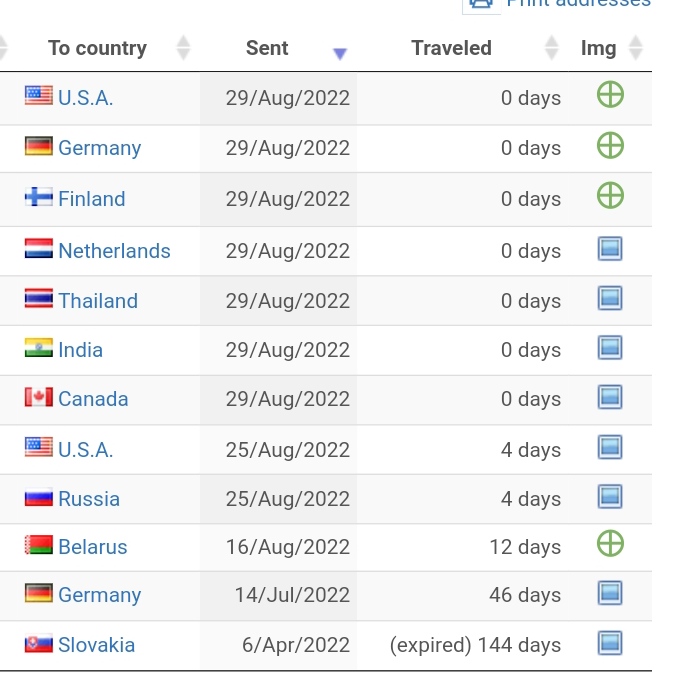Sort the table by Traveled column arrows
Viewport: 682px width, 675px height.
552,47
